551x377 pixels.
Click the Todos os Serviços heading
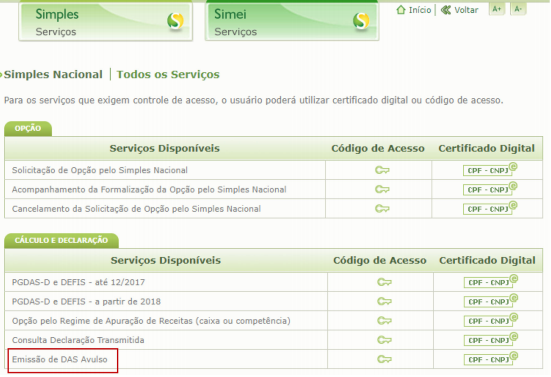pyautogui.click(x=168, y=74)
